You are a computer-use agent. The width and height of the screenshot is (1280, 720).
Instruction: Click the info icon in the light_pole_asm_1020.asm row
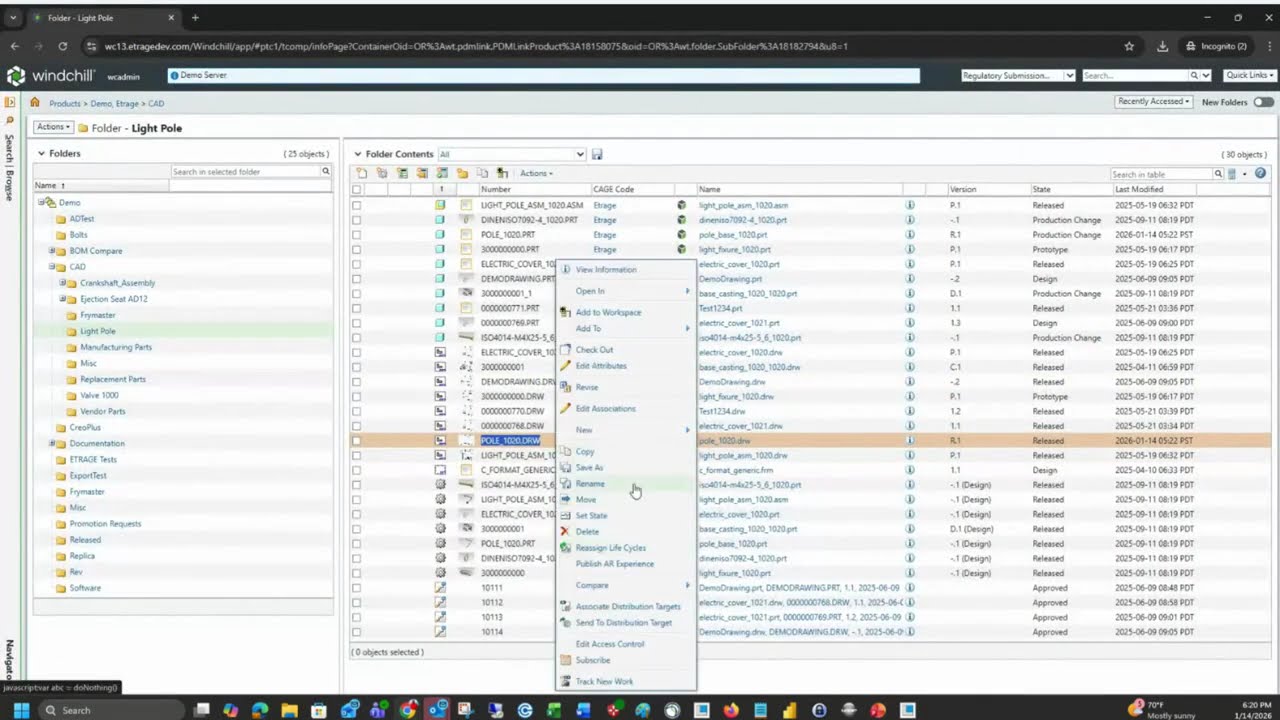click(910, 205)
